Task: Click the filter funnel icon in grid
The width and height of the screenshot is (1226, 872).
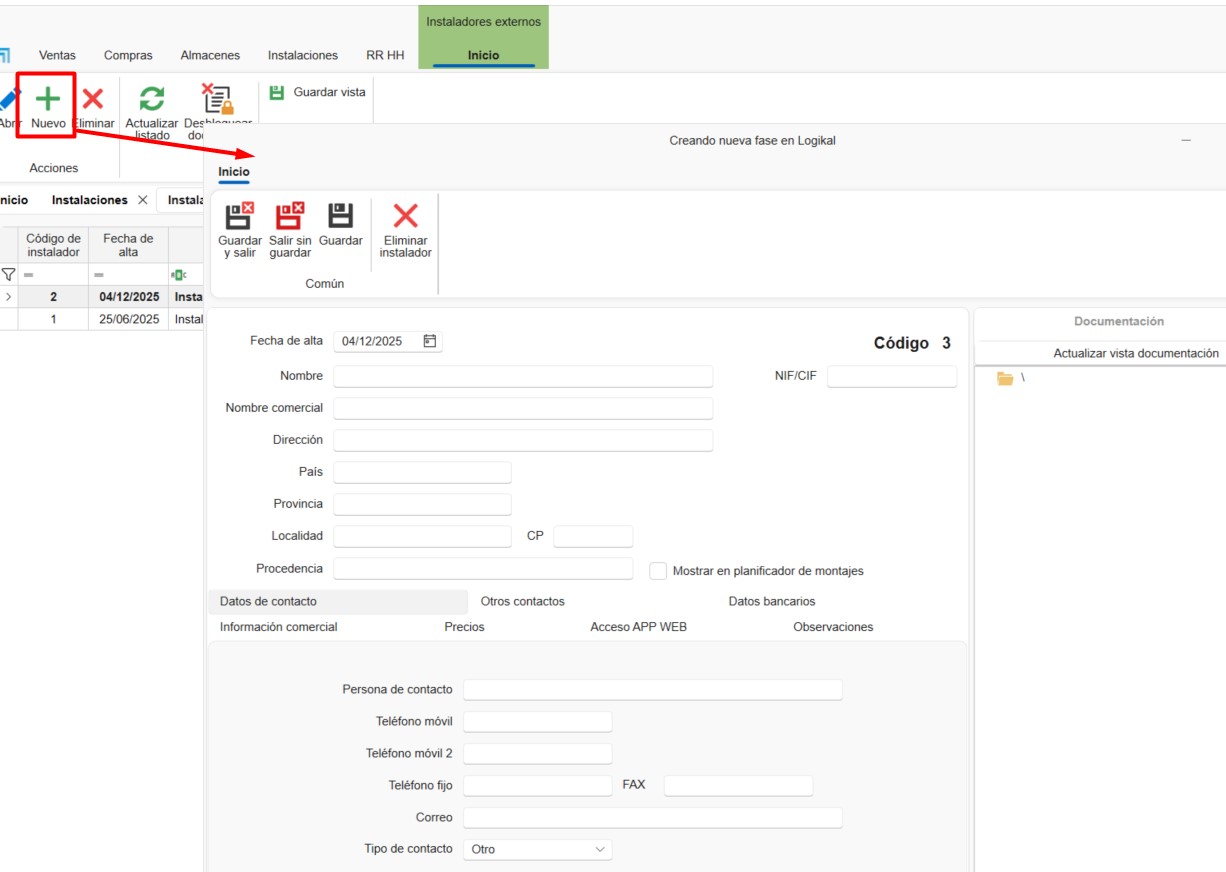Action: [9, 274]
